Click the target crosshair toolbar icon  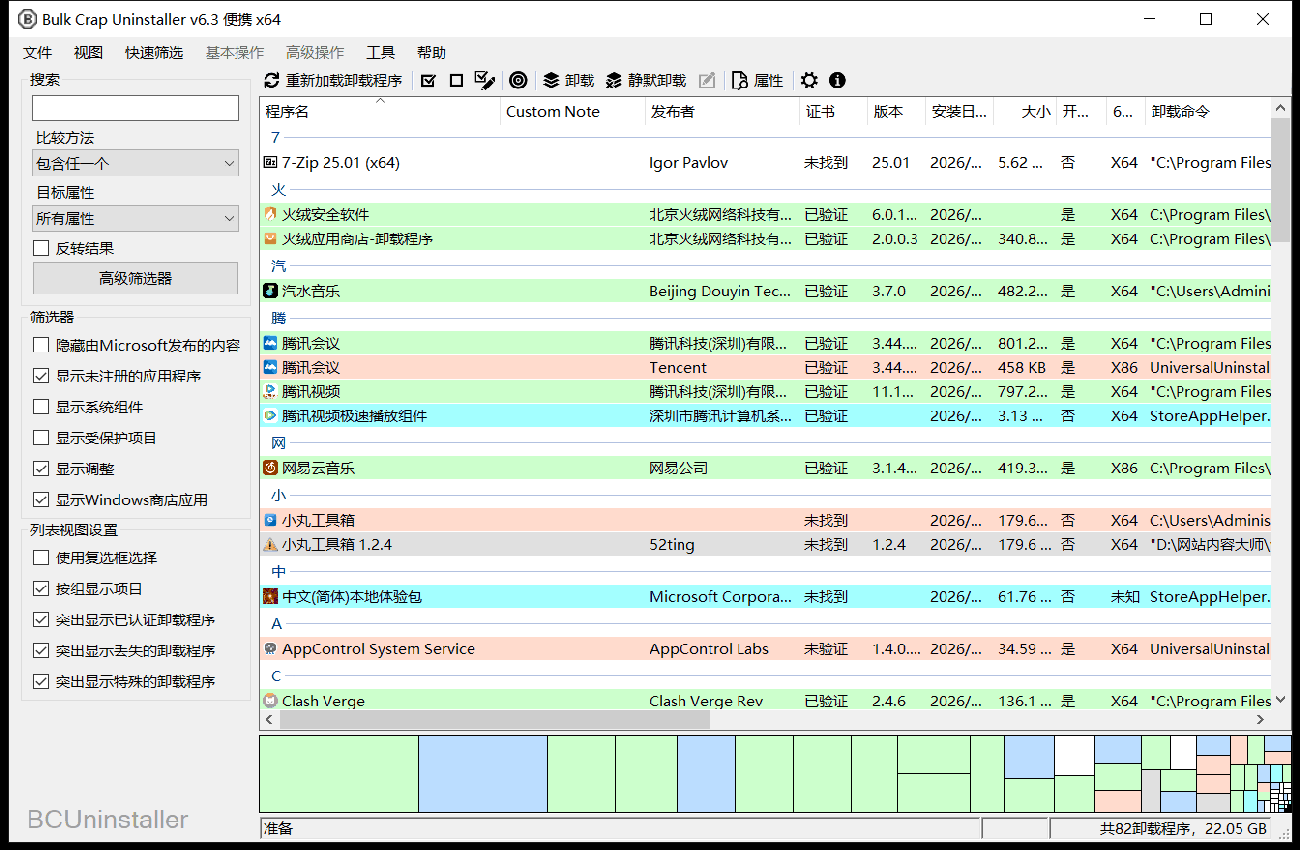tap(518, 81)
